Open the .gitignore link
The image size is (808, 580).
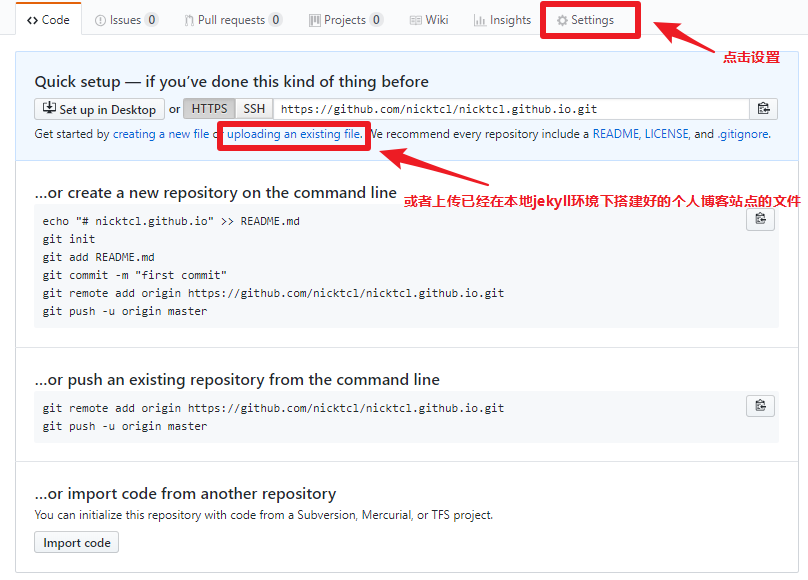[743, 134]
